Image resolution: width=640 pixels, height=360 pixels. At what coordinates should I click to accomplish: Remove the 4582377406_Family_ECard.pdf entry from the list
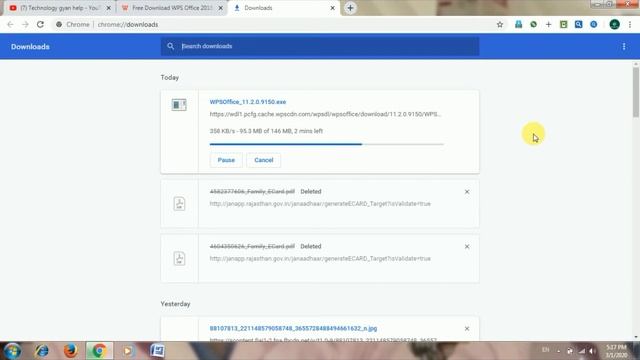[467, 191]
